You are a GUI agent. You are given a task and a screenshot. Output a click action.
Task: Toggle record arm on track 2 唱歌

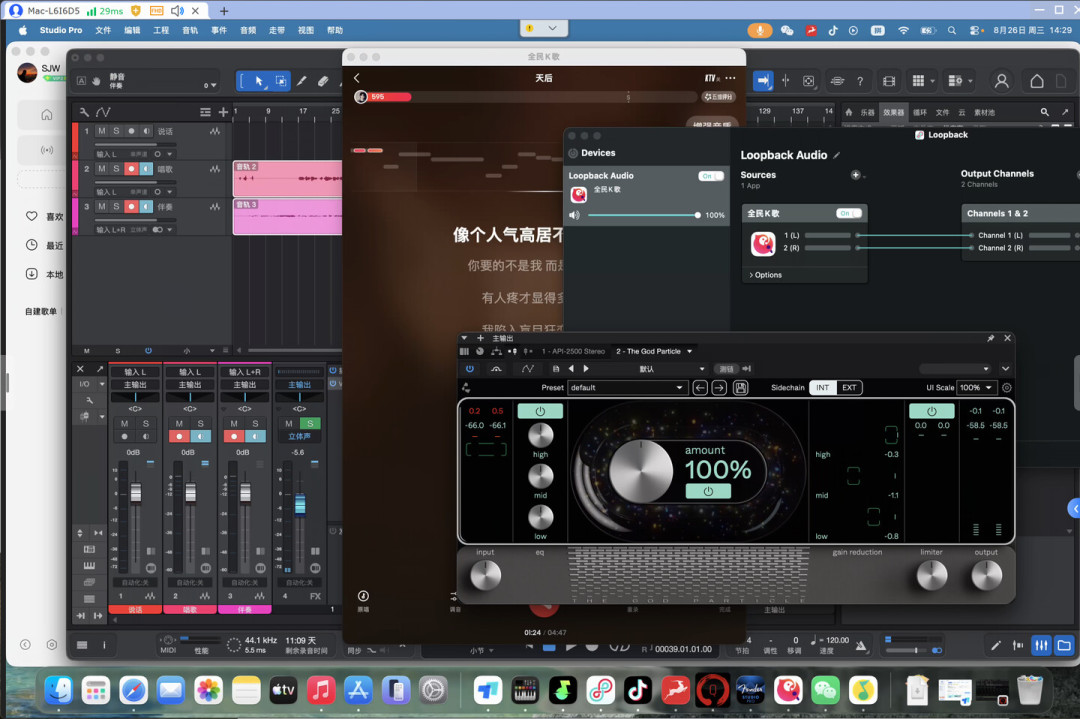pos(131,169)
